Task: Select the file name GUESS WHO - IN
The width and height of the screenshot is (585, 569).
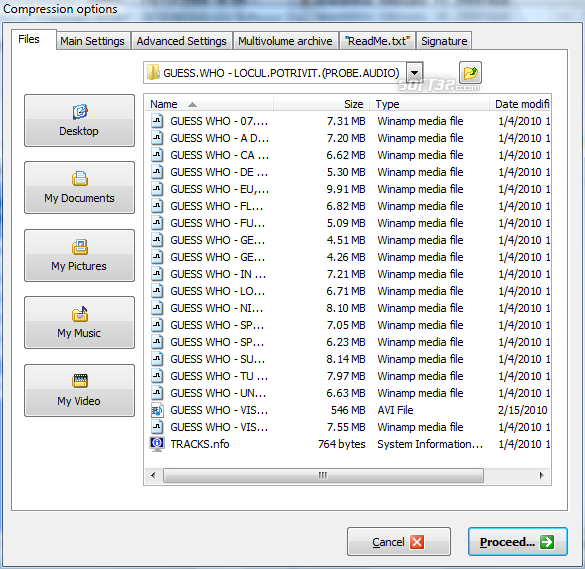Action: (x=218, y=274)
